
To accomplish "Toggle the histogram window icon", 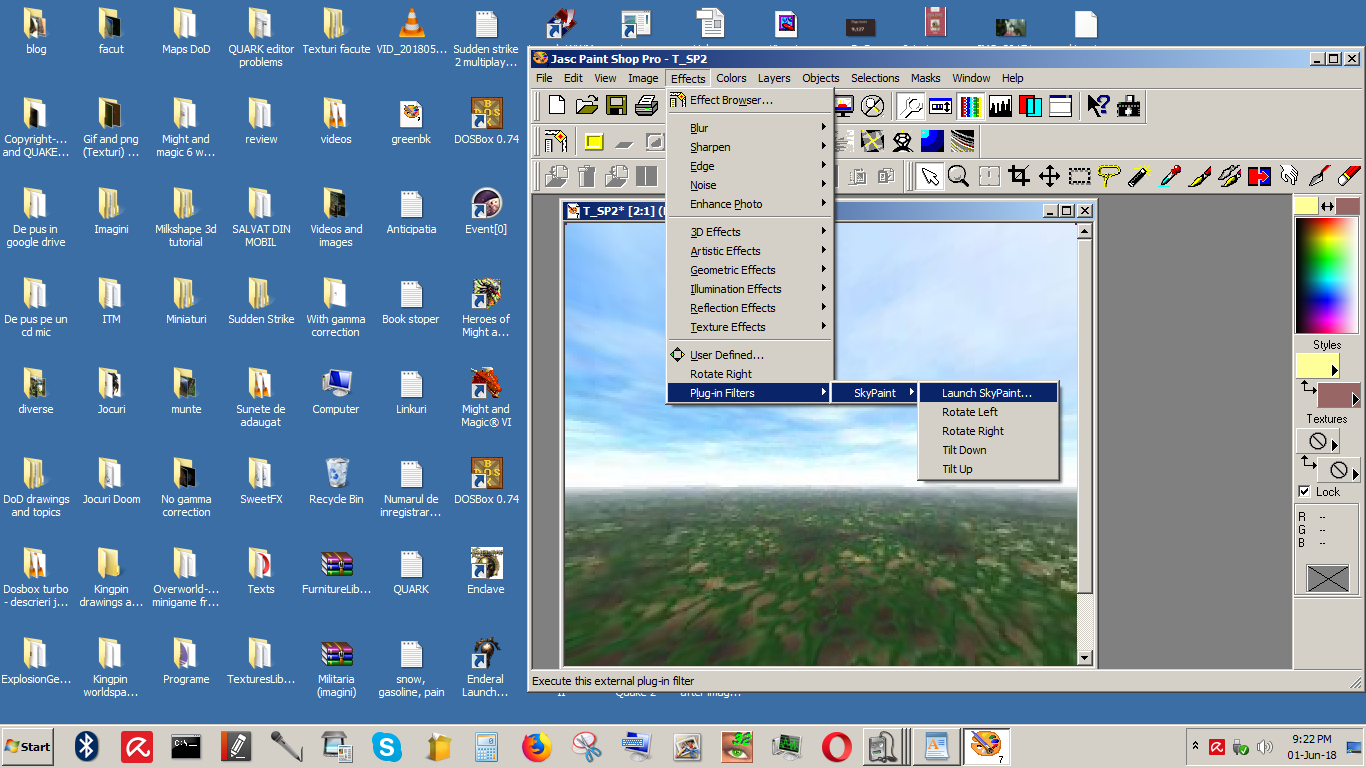I will coord(1001,105).
